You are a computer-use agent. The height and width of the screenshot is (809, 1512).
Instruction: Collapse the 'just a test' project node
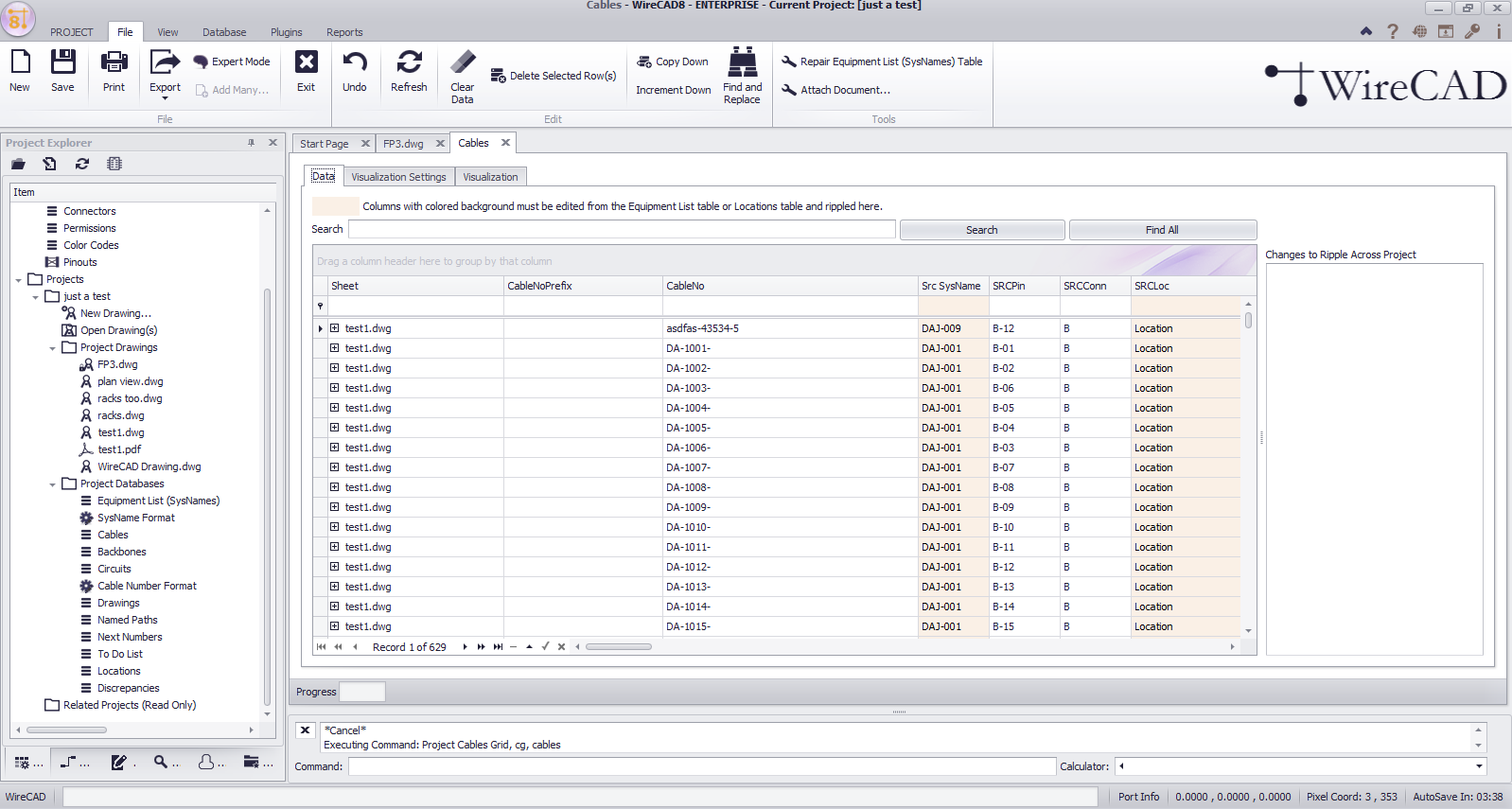coord(35,297)
